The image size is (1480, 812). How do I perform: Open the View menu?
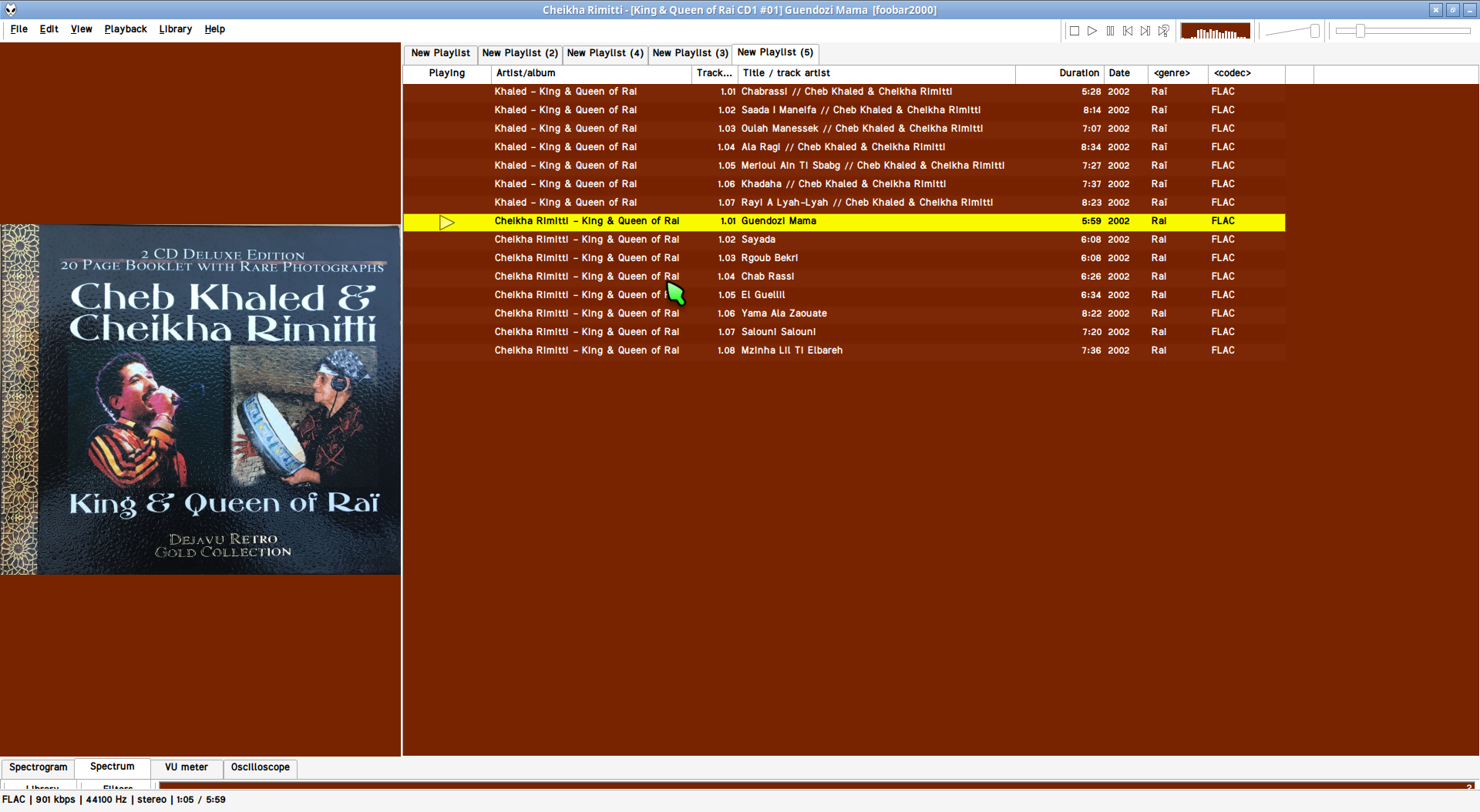click(x=82, y=29)
